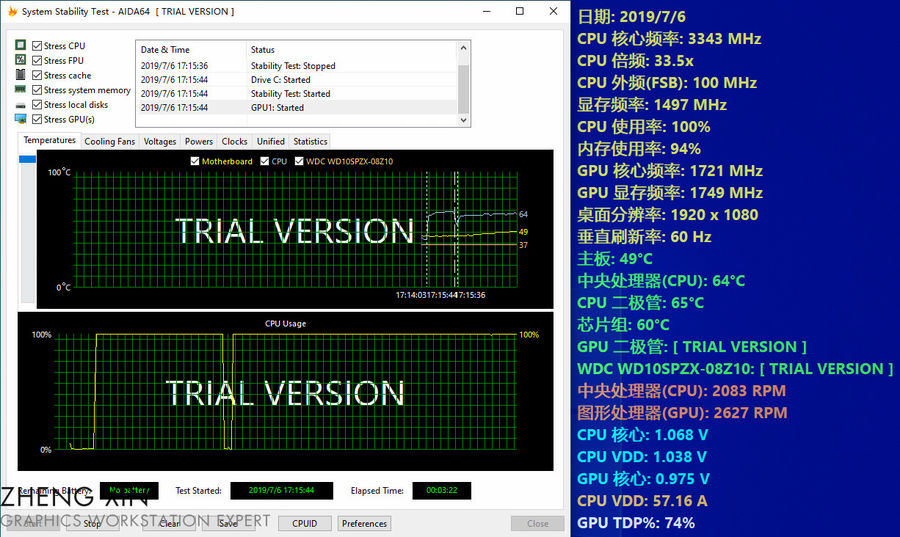The width and height of the screenshot is (900, 537).
Task: Click the CPU 64 temperature value on graph
Action: pyautogui.click(x=523, y=214)
